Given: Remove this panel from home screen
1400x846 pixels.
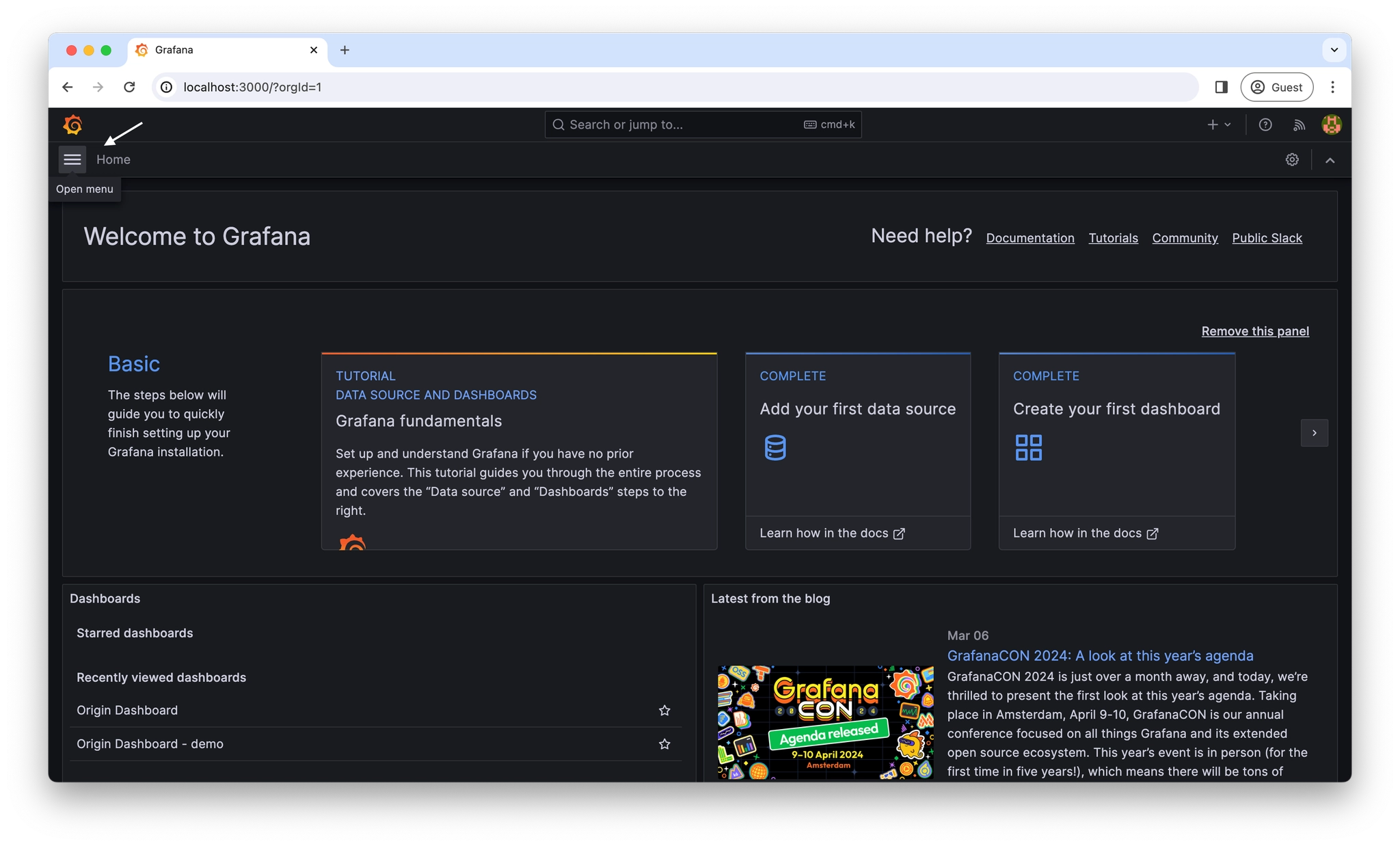Looking at the screenshot, I should 1254,330.
